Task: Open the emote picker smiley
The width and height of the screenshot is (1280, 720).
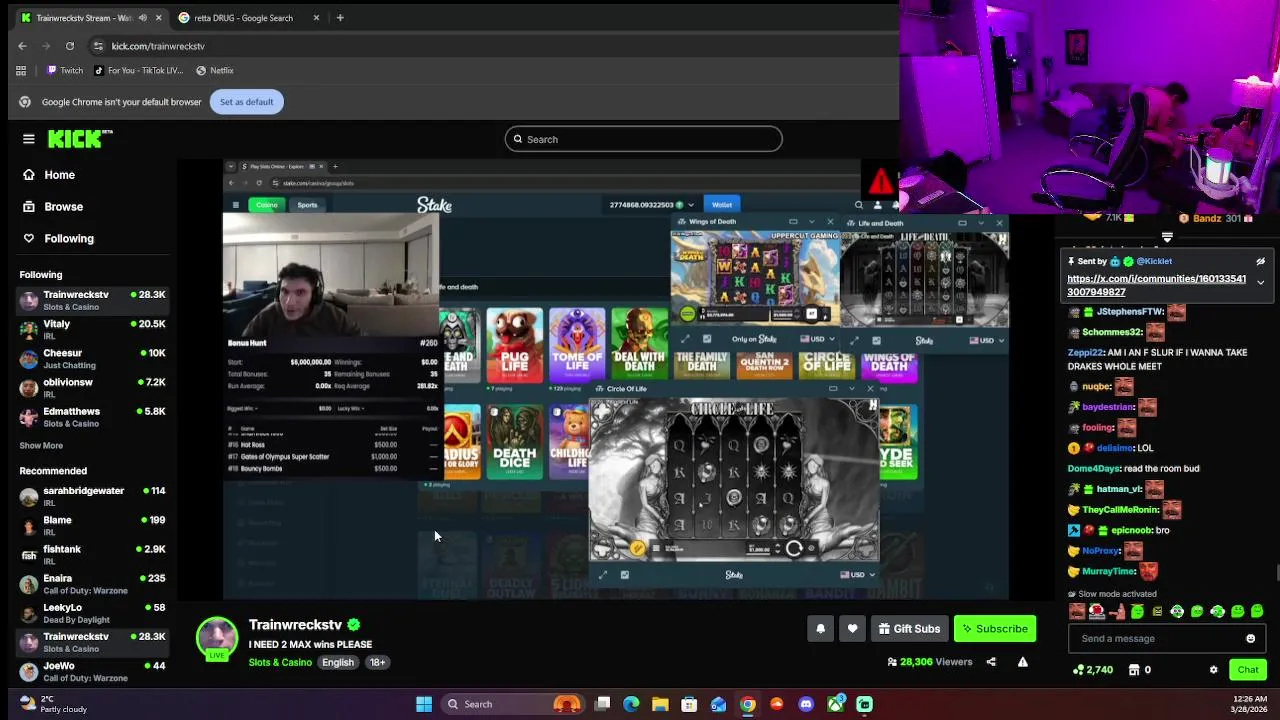Action: coord(1250,639)
